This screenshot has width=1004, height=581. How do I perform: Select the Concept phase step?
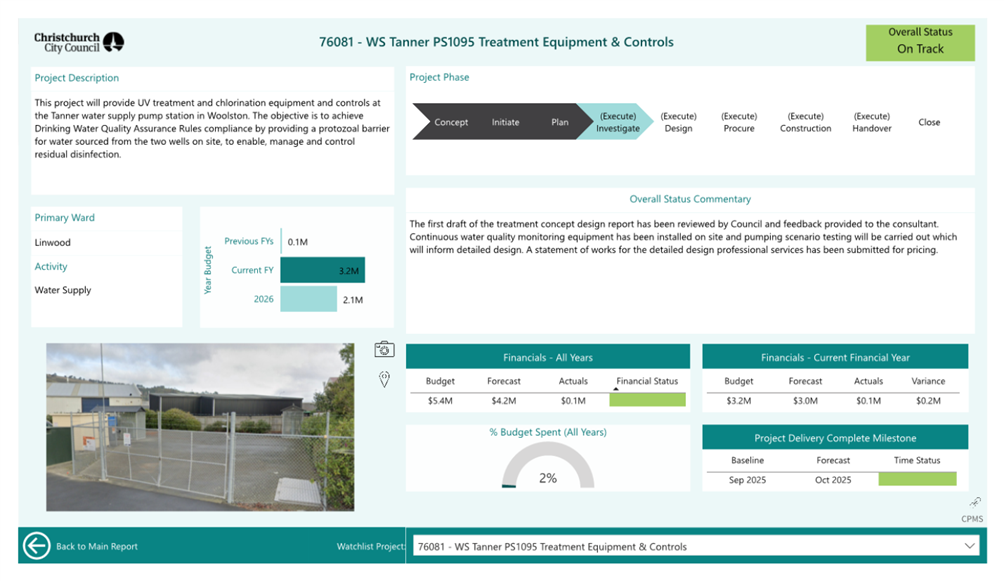(451, 122)
